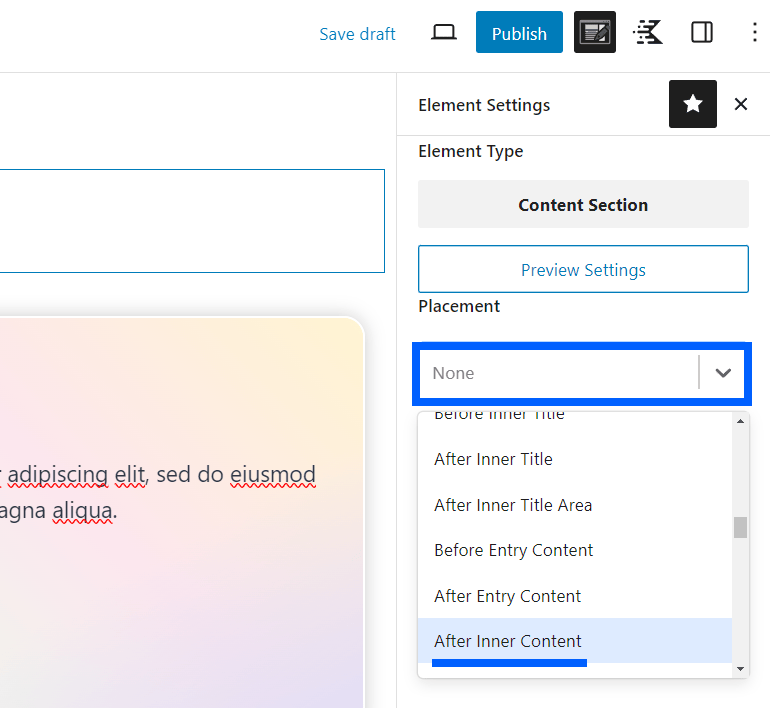Screen dimensions: 770x708
Task: Click the black Element Settings toolbar icon
Action: tap(595, 33)
